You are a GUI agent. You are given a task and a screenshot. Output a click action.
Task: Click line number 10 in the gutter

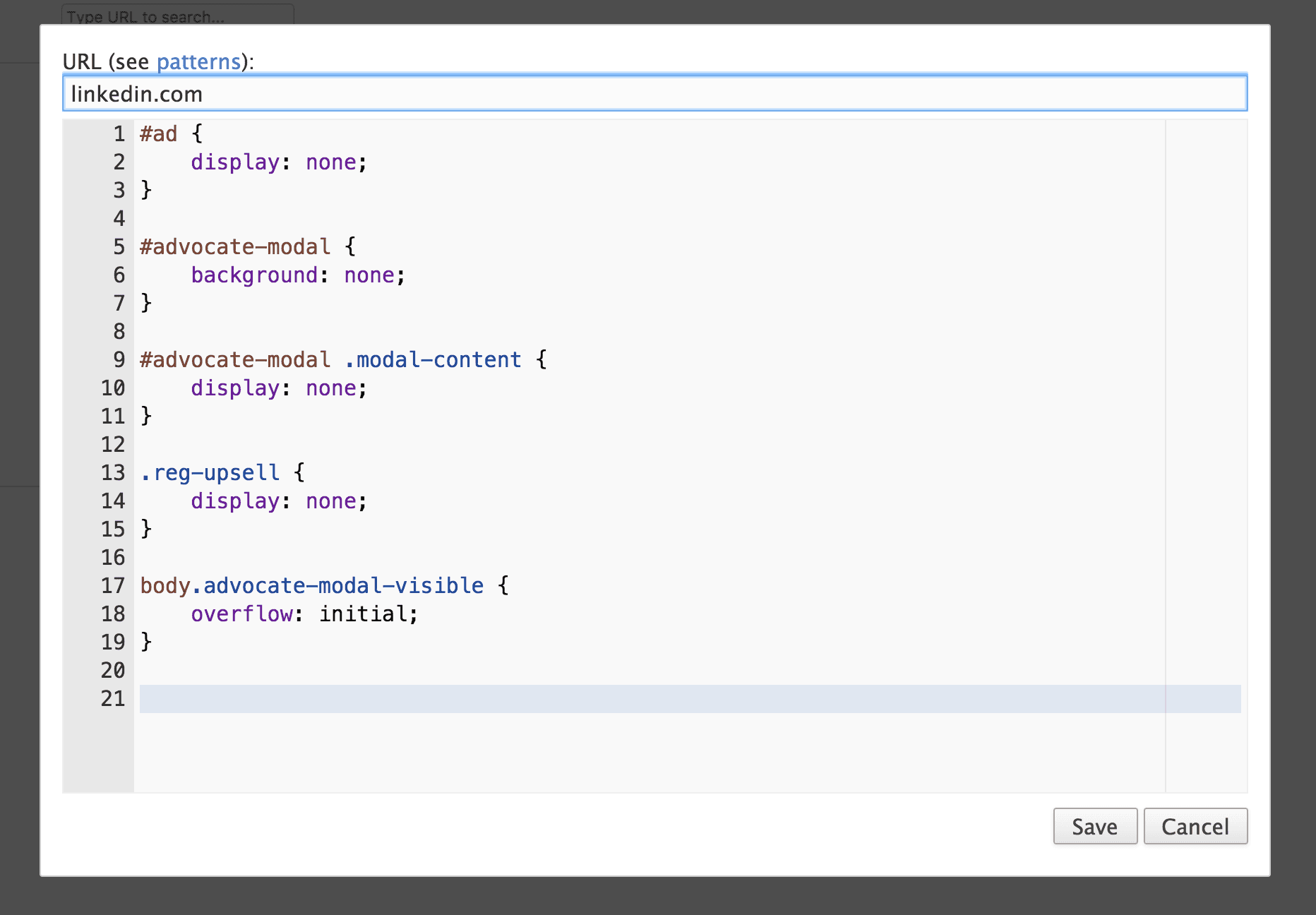tap(113, 388)
